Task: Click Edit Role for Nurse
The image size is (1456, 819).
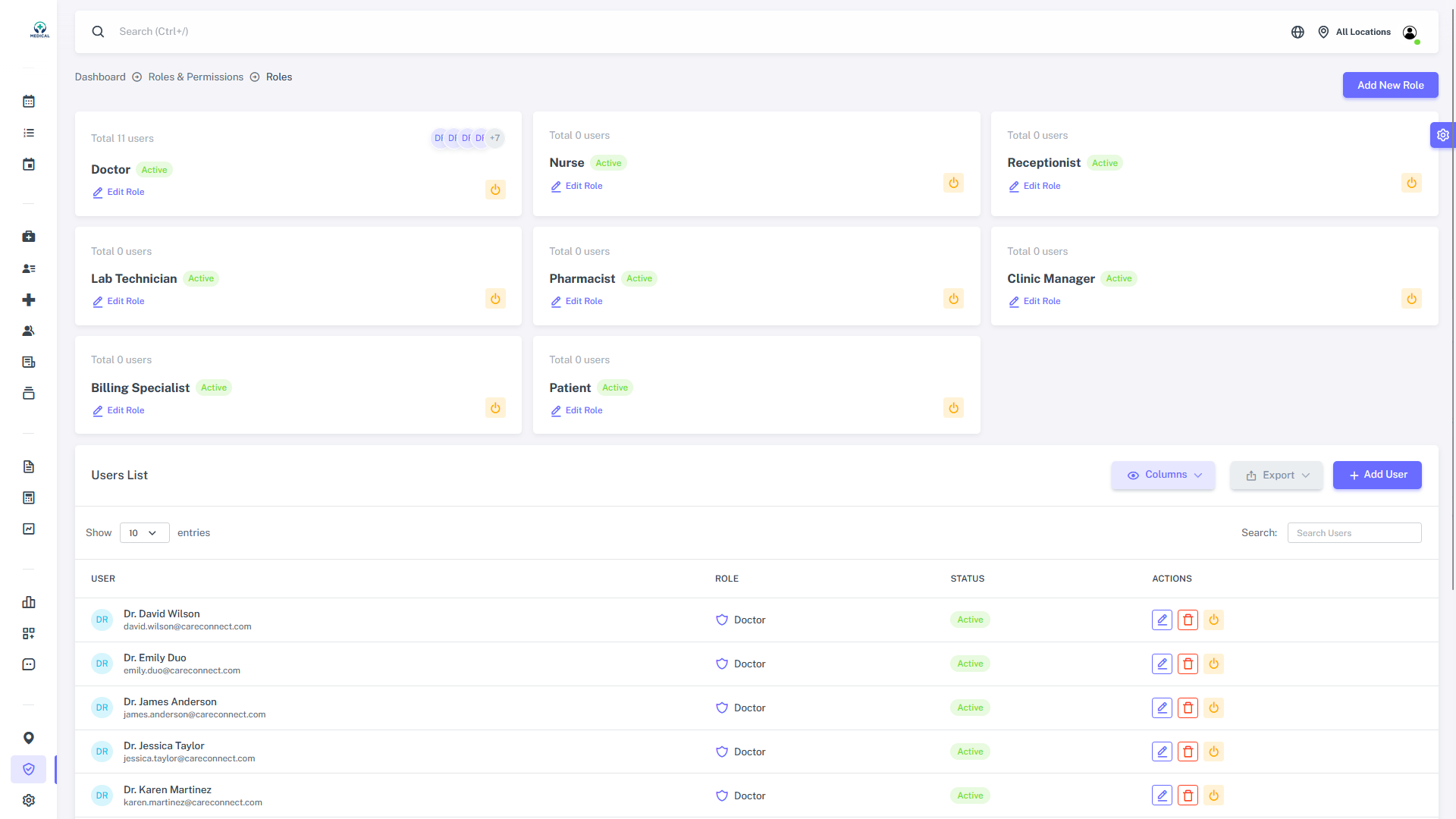Action: (576, 186)
